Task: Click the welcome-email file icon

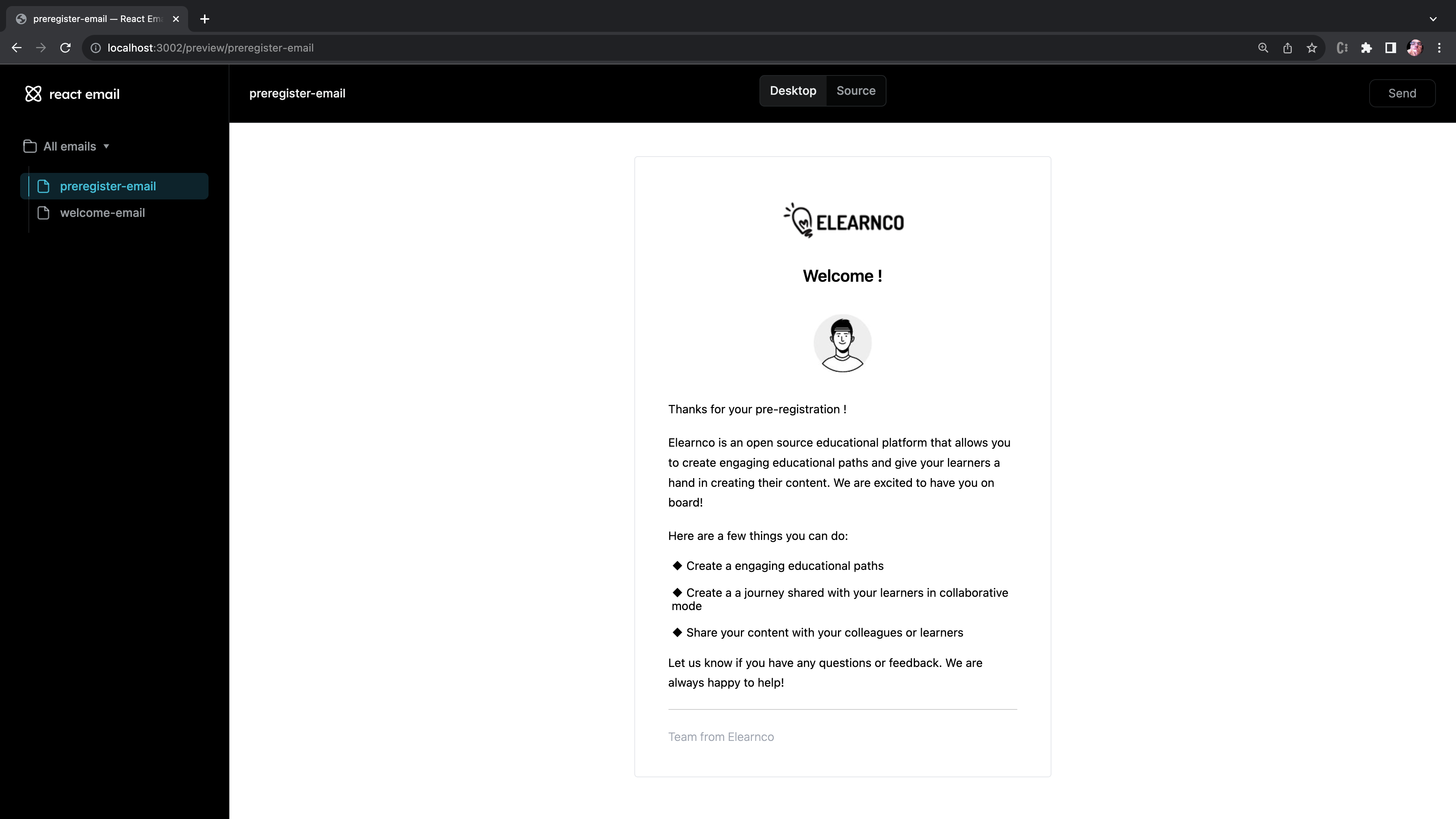Action: pyautogui.click(x=43, y=212)
